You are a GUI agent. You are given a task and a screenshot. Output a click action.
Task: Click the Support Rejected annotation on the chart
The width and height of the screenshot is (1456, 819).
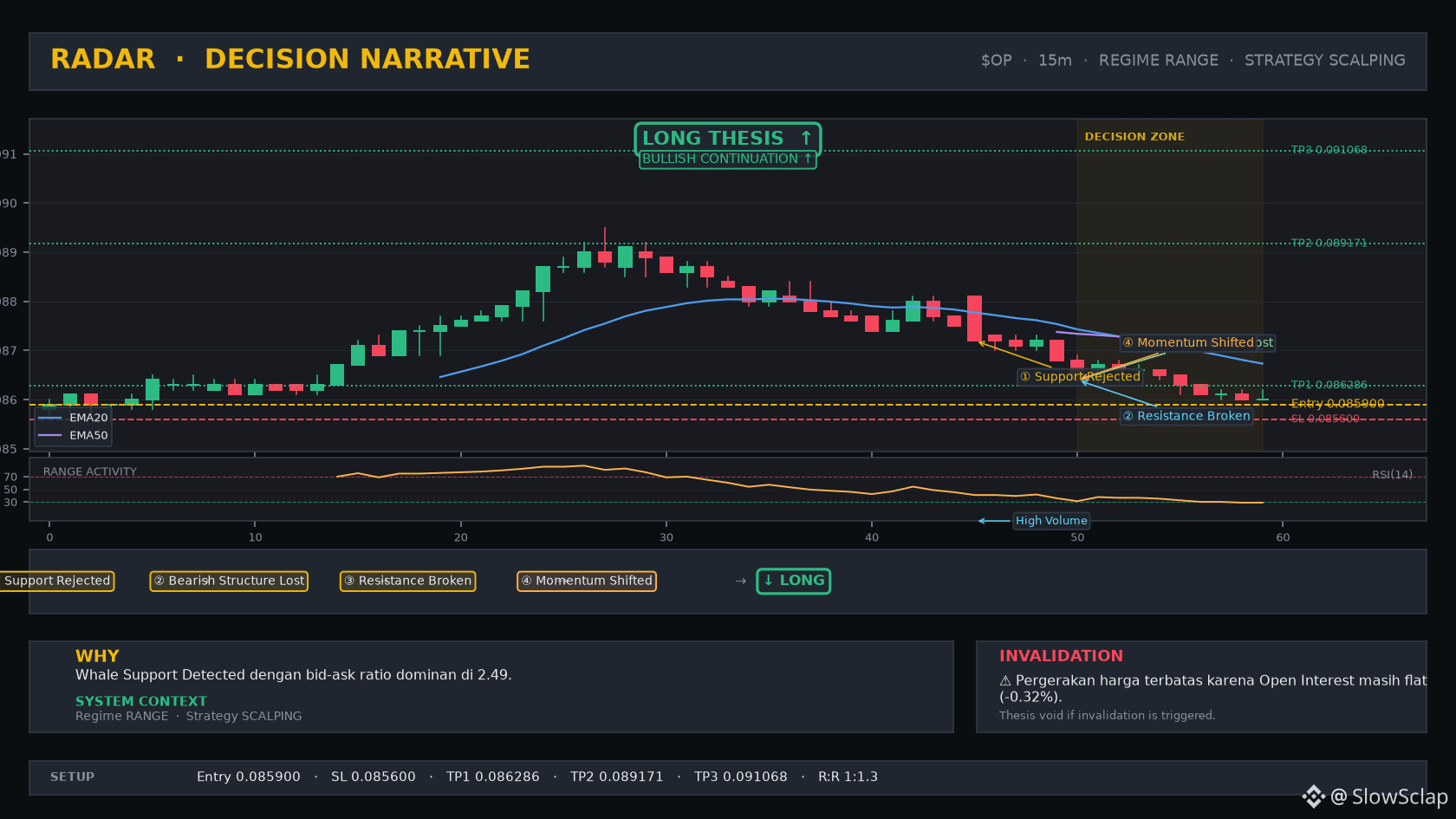(x=1080, y=376)
